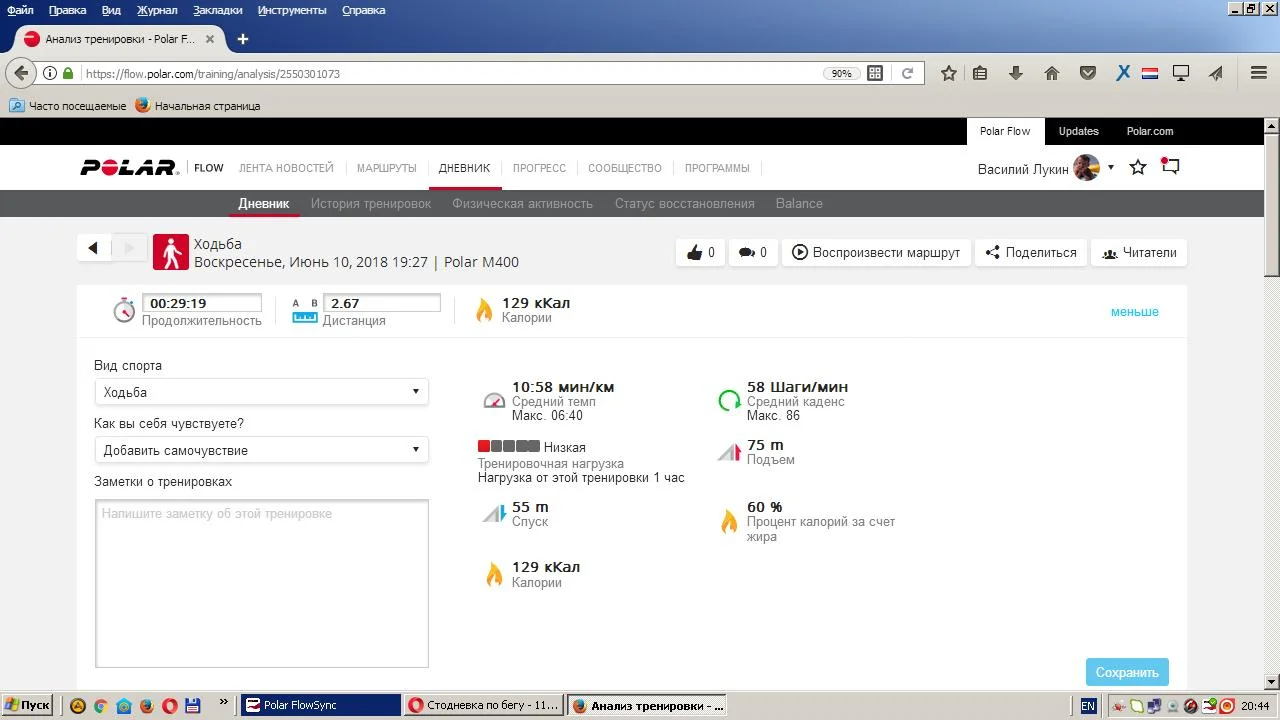1280x720 pixels.
Task: Click Начальная страница bookmark
Action: [x=197, y=105]
